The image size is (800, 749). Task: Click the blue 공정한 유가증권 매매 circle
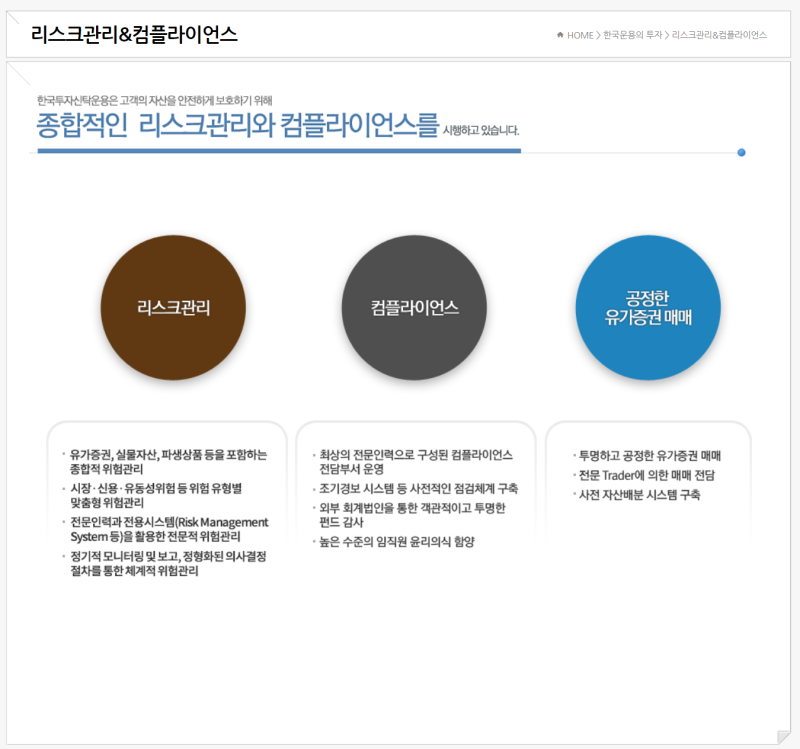click(x=648, y=307)
